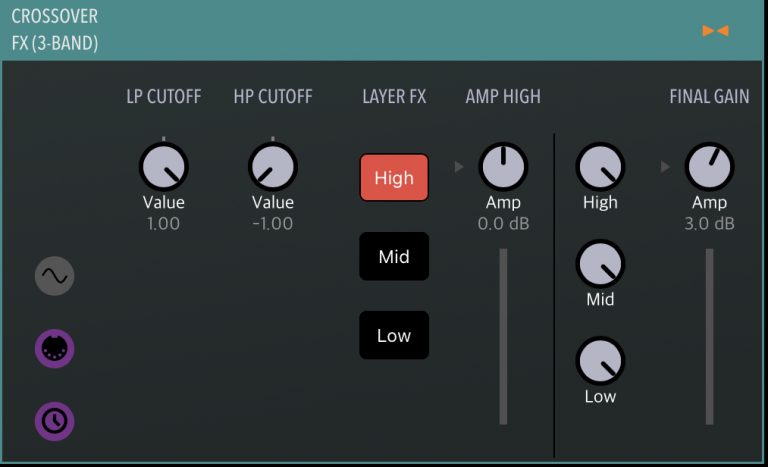Click the 3.0 dB final gain value
This screenshot has height=467, width=768.
coord(710,224)
